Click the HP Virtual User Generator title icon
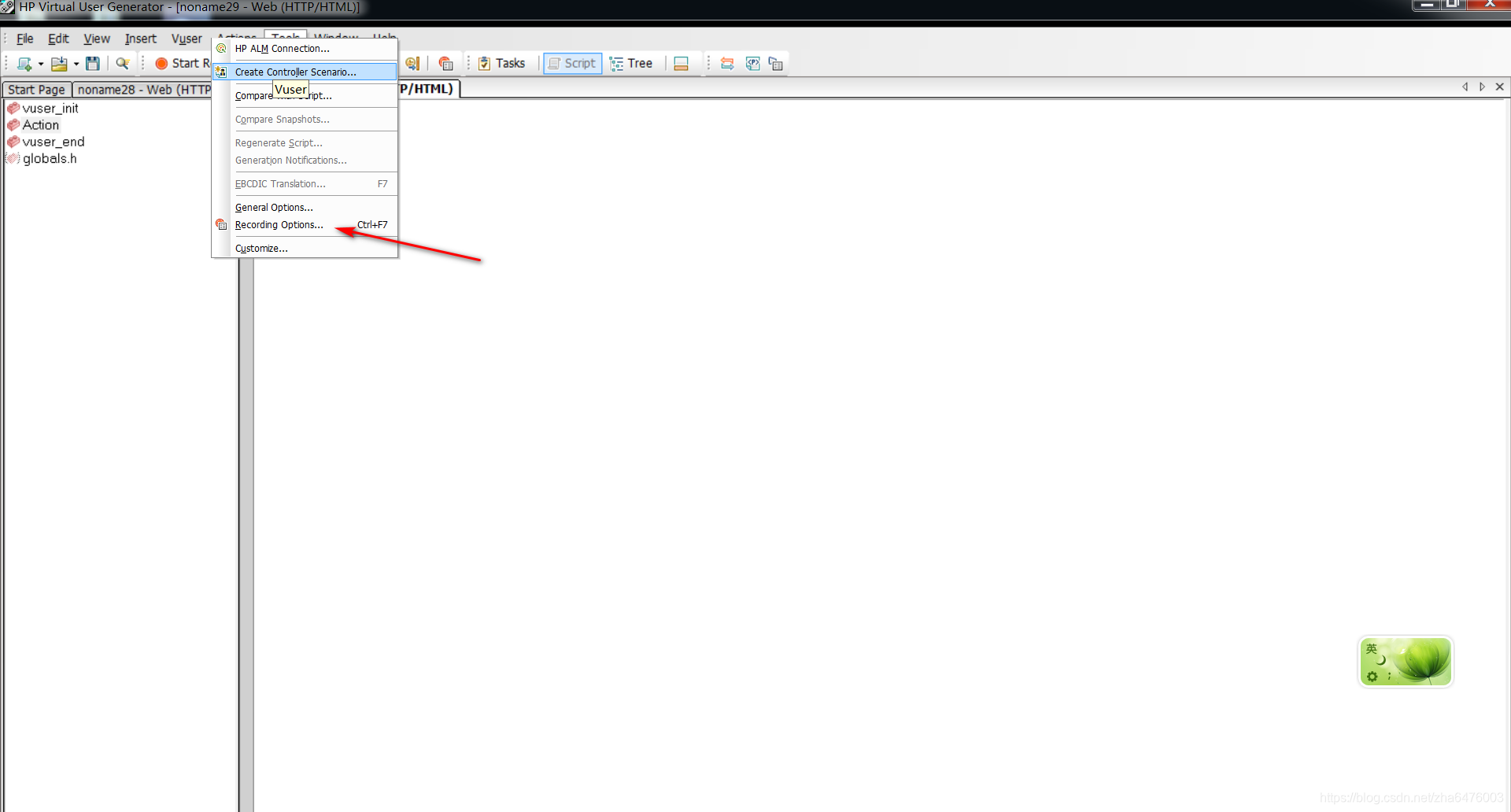 point(7,8)
